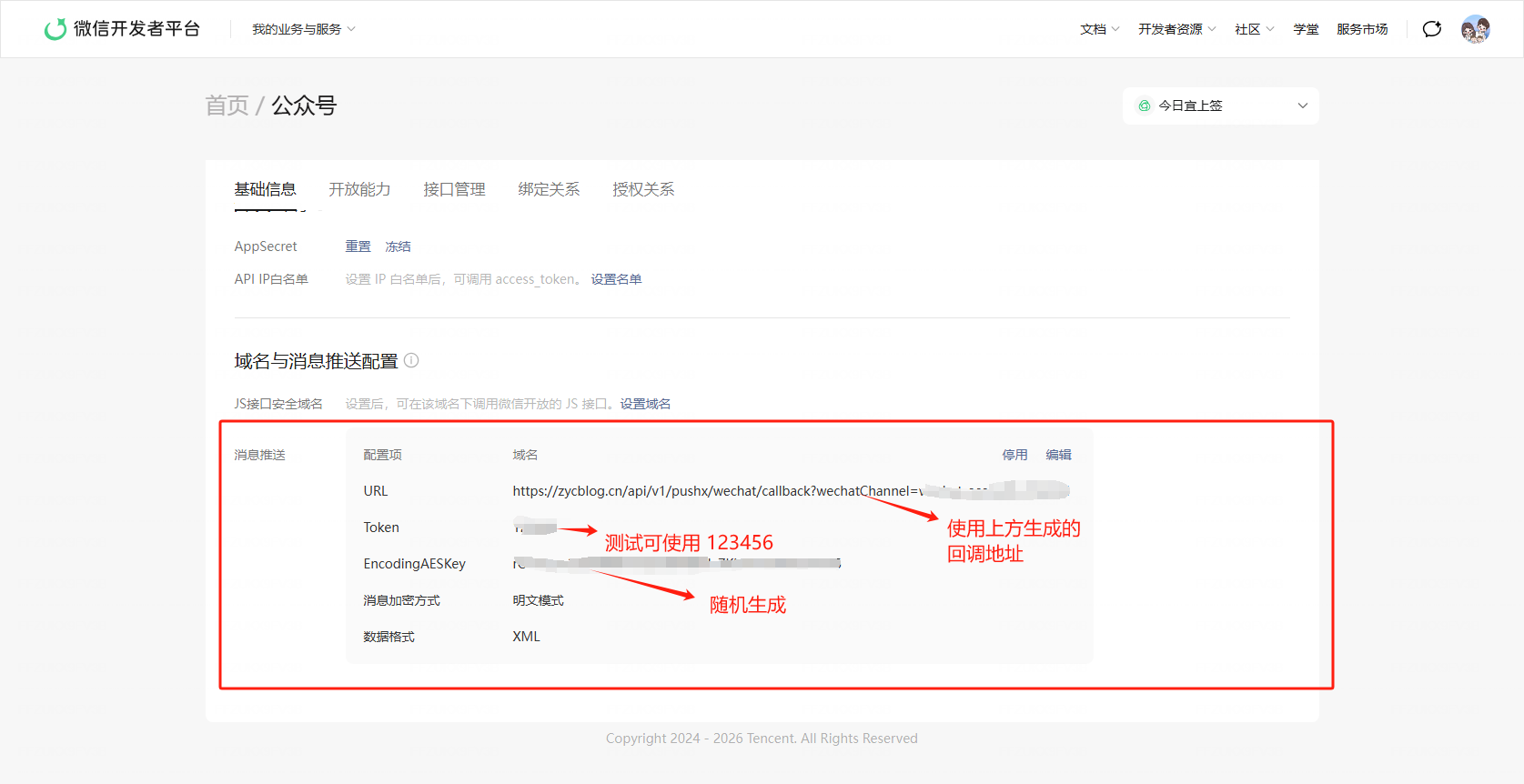The width and height of the screenshot is (1524, 784).
Task: Click the 数据格式 label
Action: pos(389,637)
